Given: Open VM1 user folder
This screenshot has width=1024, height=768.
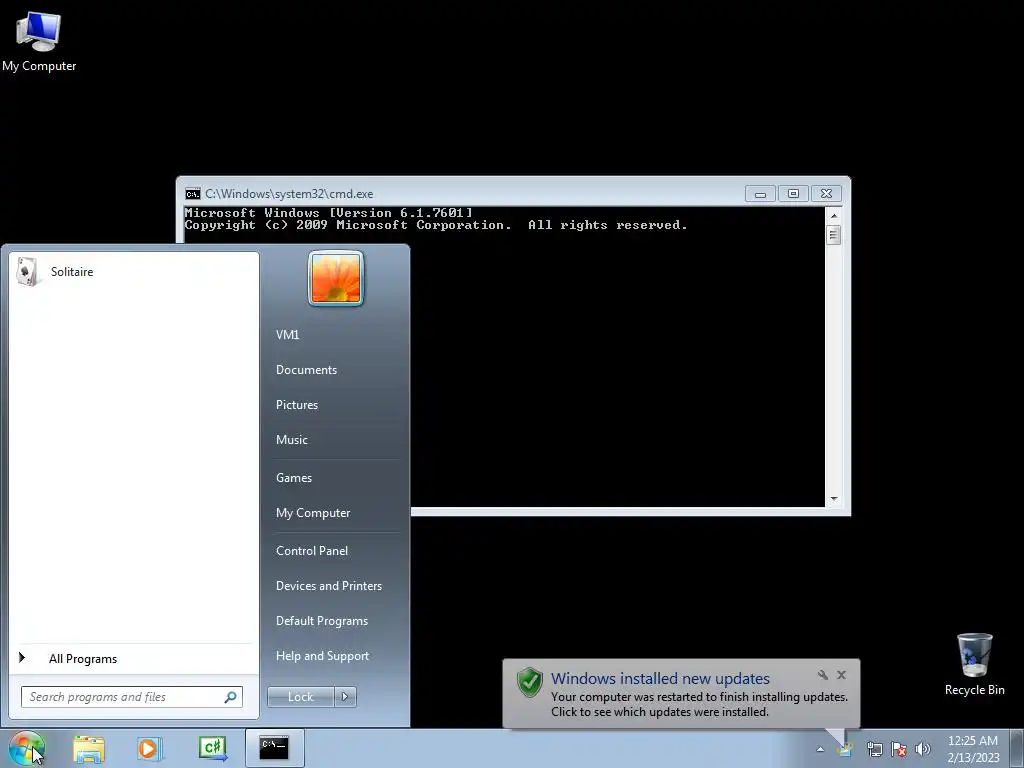Looking at the screenshot, I should coord(287,334).
